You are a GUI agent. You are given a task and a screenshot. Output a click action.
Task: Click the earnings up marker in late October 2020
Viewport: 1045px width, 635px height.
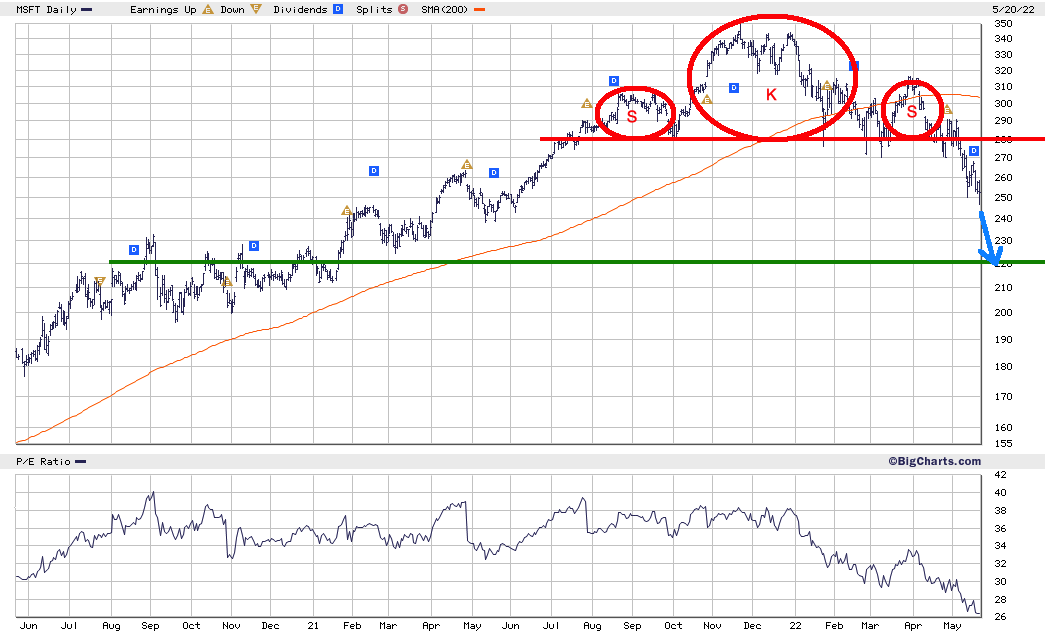pyautogui.click(x=227, y=282)
